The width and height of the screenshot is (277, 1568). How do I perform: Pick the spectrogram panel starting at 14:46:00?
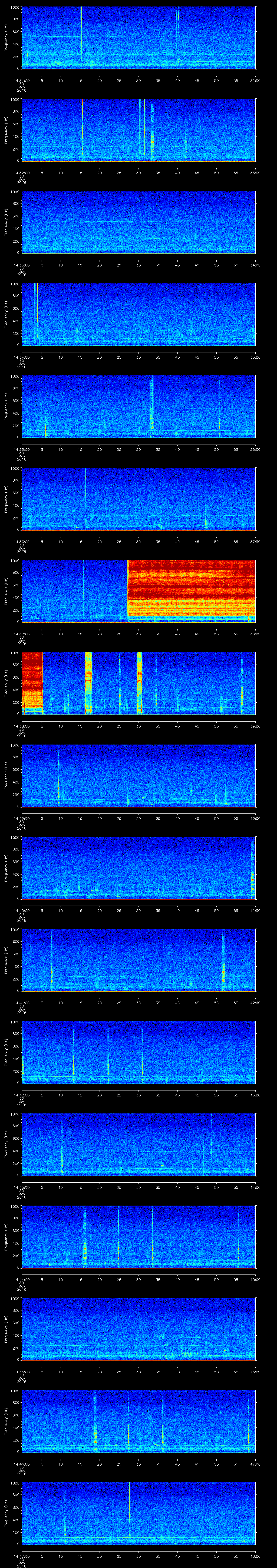point(138,1421)
